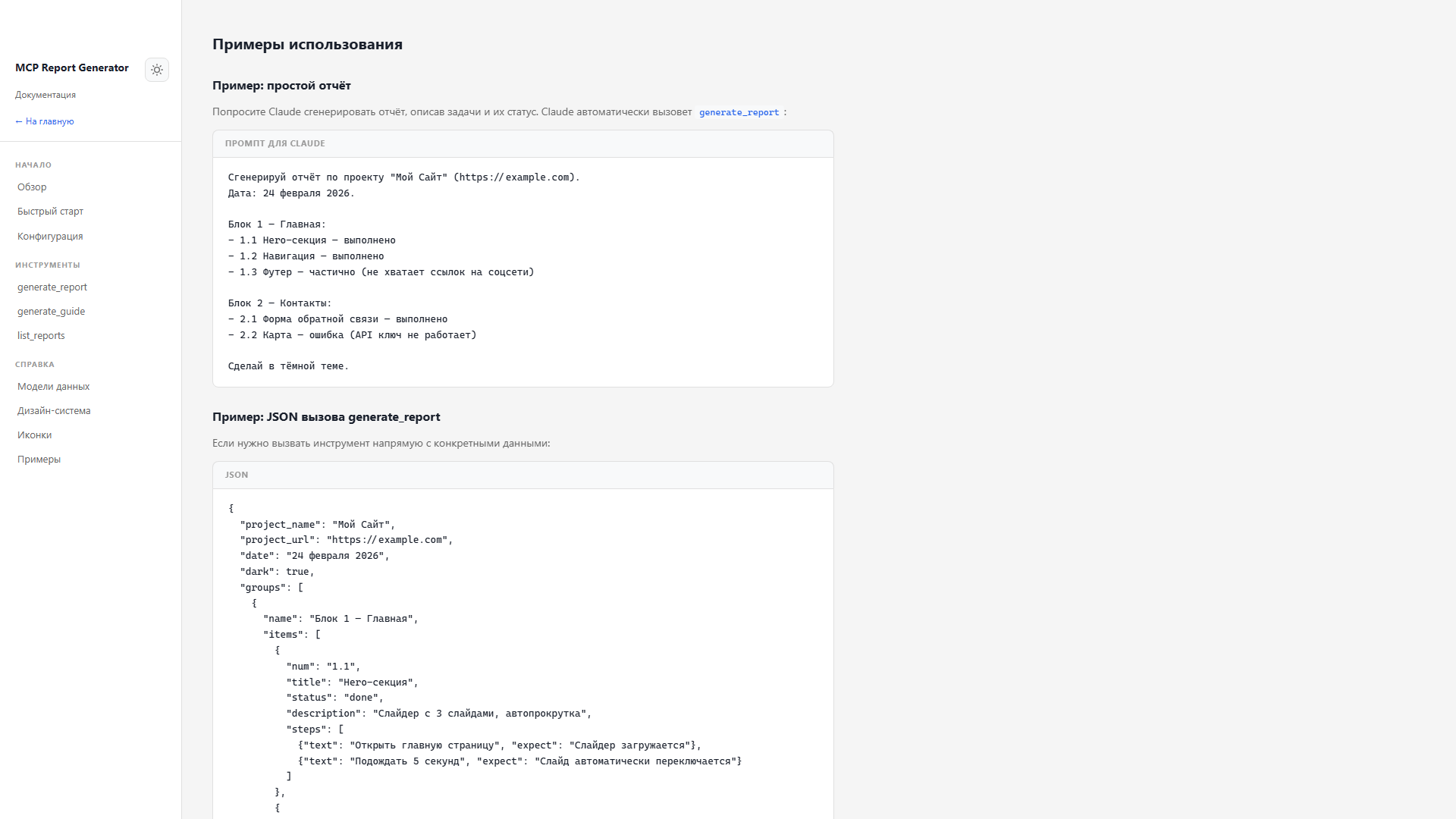1456x819 pixels.
Task: Click the blue inline generate_report code link
Action: 739,112
